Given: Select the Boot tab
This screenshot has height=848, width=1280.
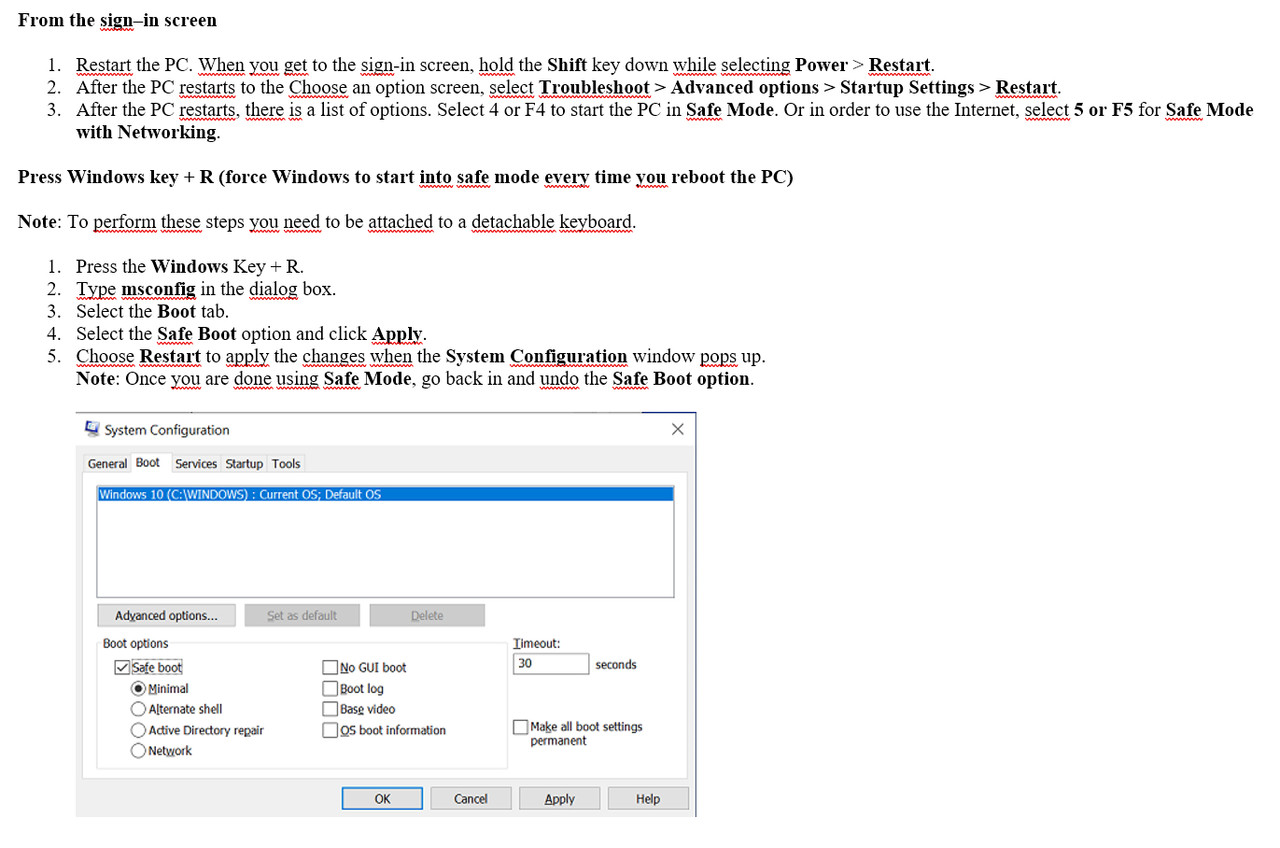Looking at the screenshot, I should (x=148, y=462).
